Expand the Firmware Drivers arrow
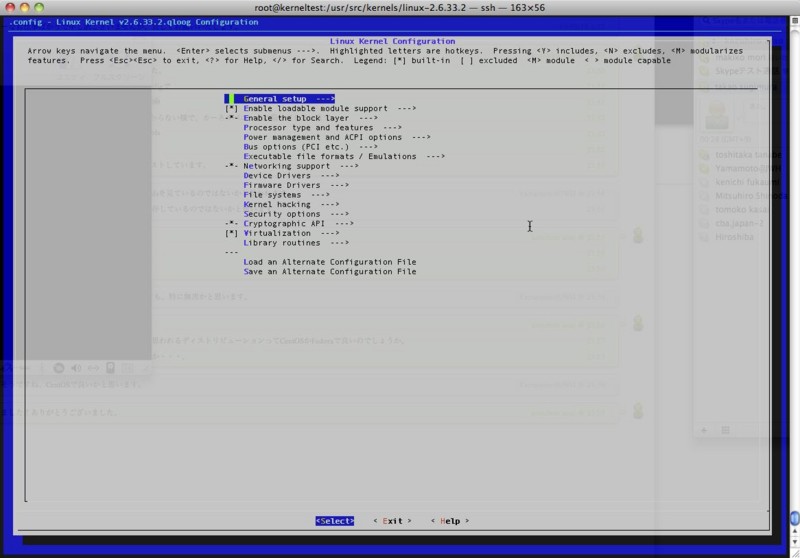The height and width of the screenshot is (558, 800). 339,185
